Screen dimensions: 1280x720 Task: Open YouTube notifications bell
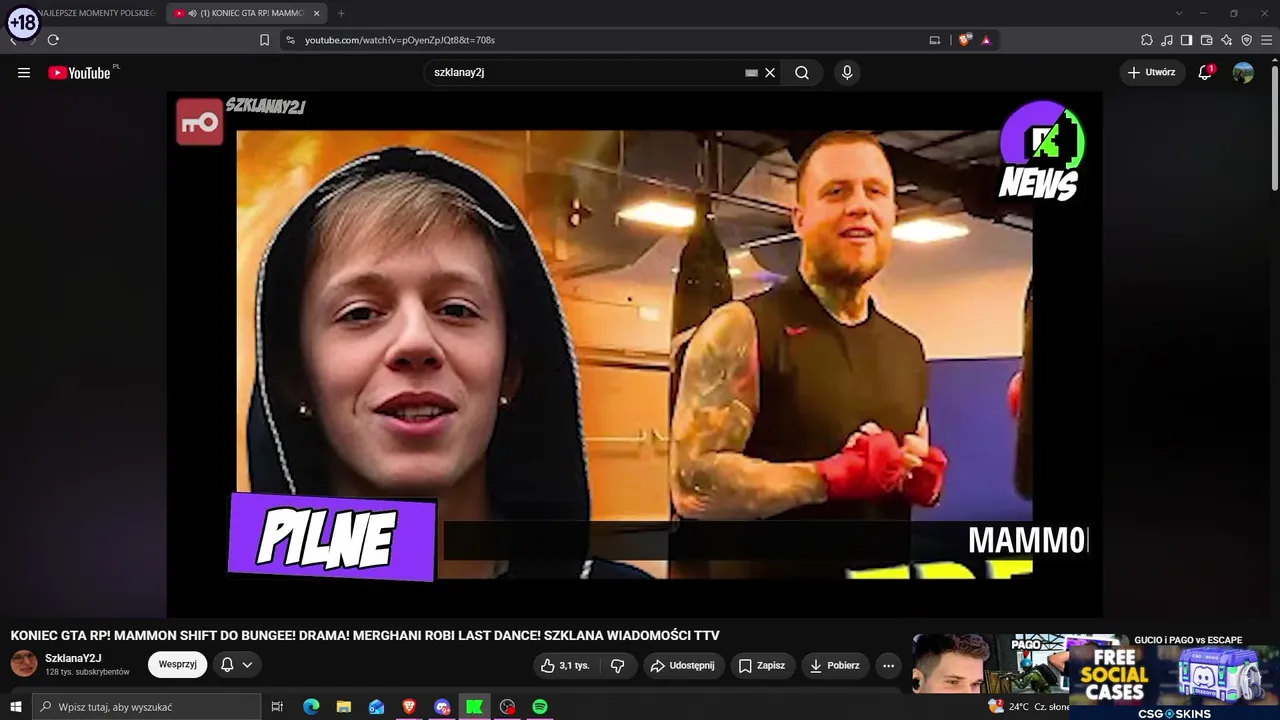click(1205, 73)
